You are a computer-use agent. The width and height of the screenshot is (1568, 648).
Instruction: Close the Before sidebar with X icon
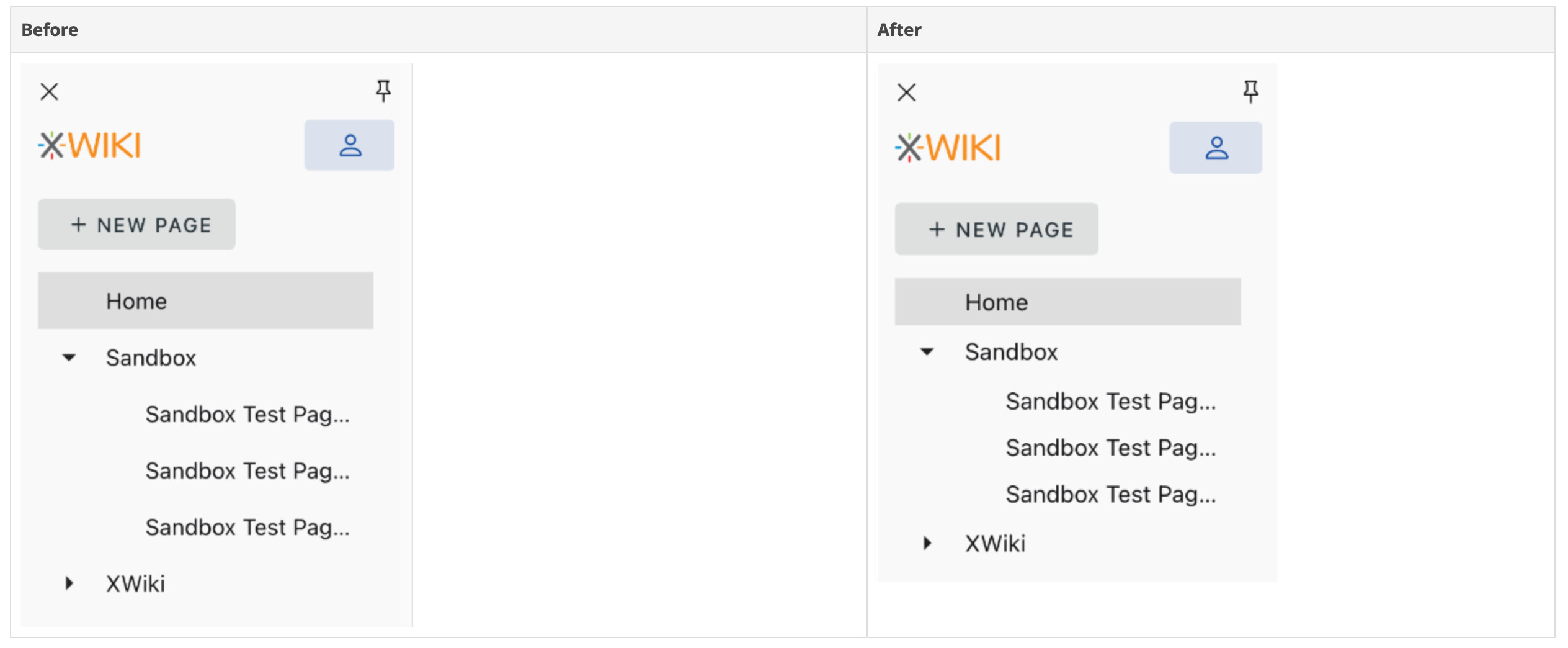(x=50, y=92)
